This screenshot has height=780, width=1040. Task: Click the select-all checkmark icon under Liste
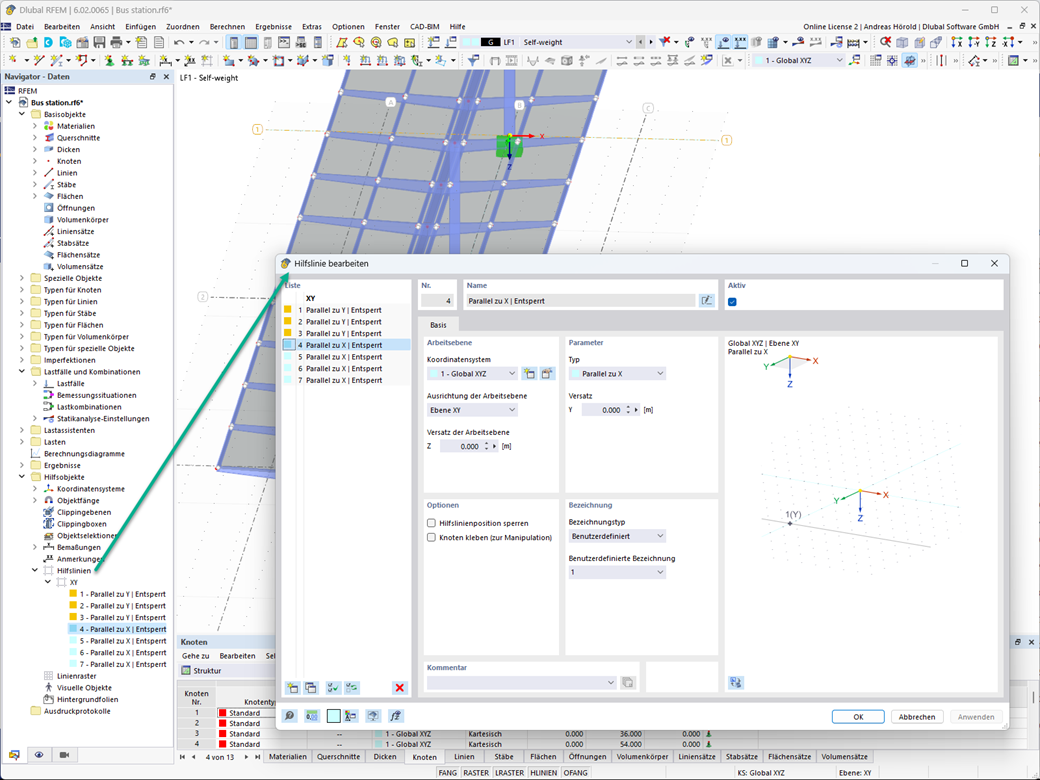333,688
